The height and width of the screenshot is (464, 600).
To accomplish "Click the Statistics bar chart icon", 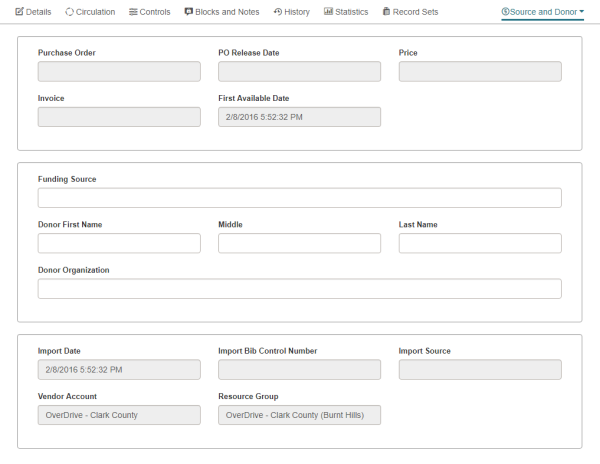I will (328, 12).
